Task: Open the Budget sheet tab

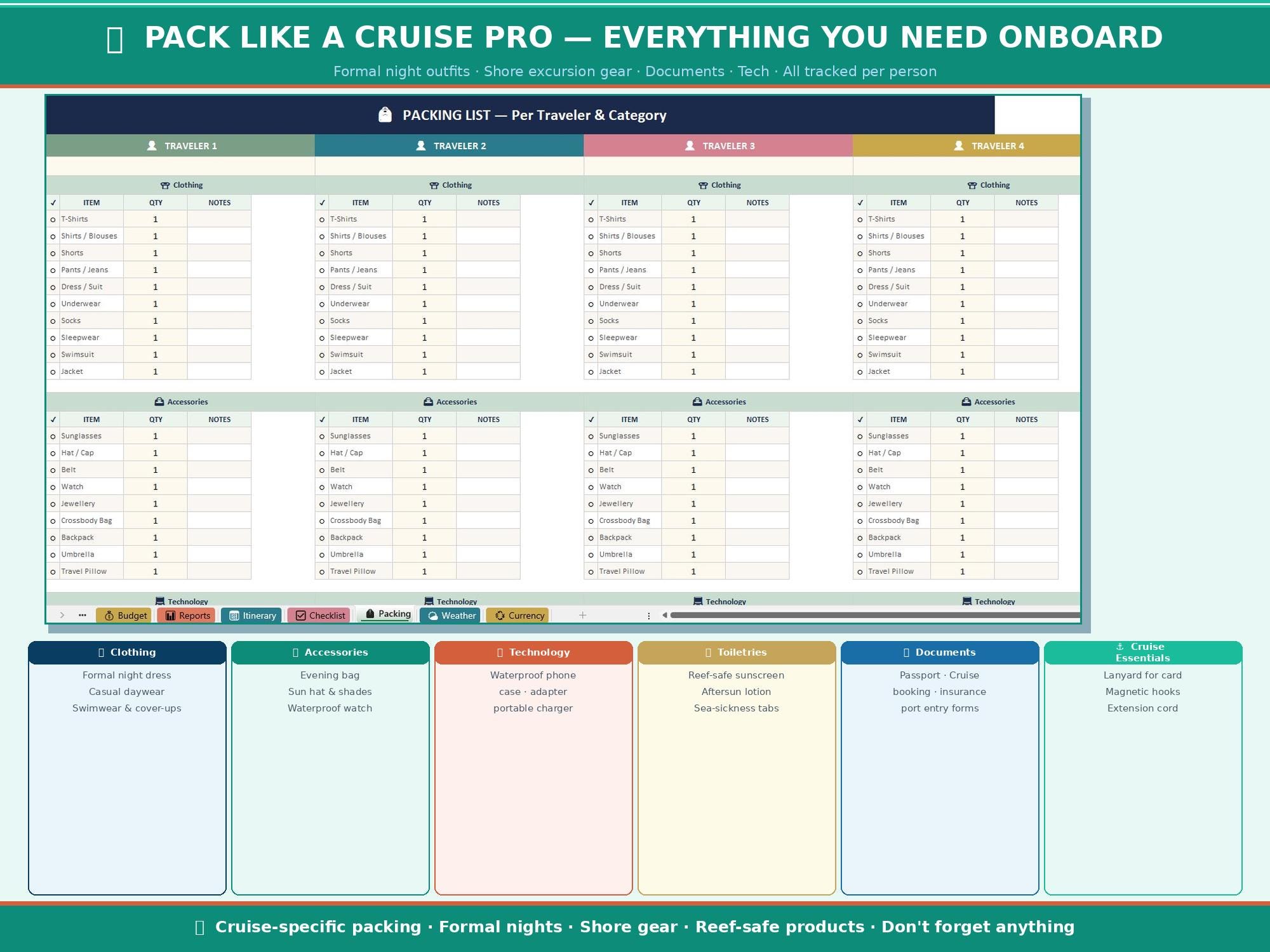Action: (124, 615)
